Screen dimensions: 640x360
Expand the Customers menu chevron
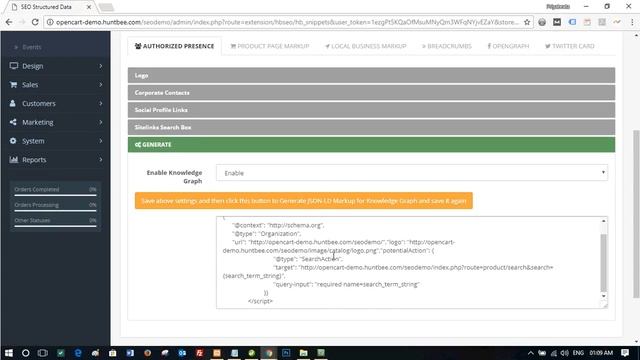pos(101,103)
